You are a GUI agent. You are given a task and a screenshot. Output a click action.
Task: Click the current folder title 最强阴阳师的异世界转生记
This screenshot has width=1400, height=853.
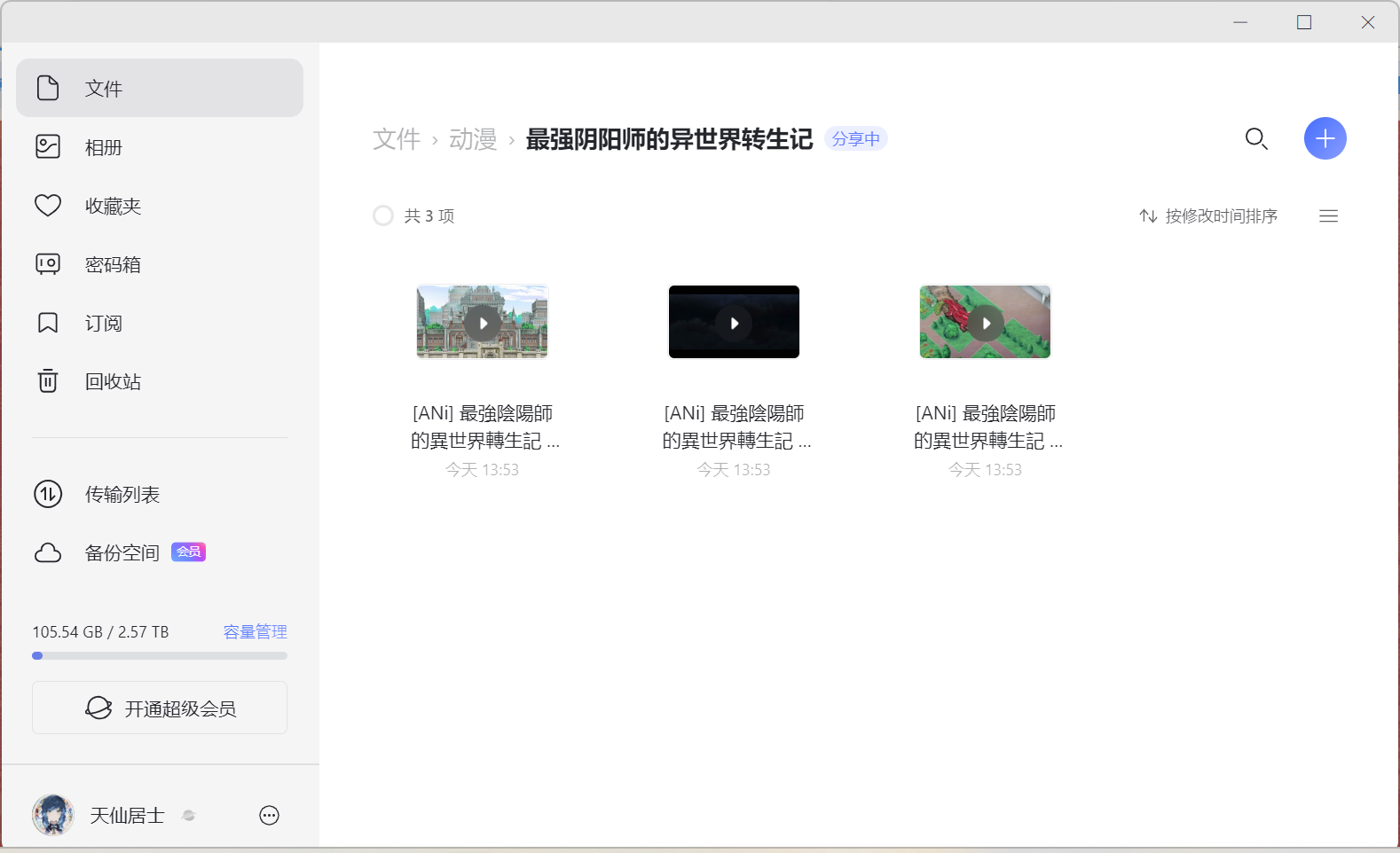[669, 139]
